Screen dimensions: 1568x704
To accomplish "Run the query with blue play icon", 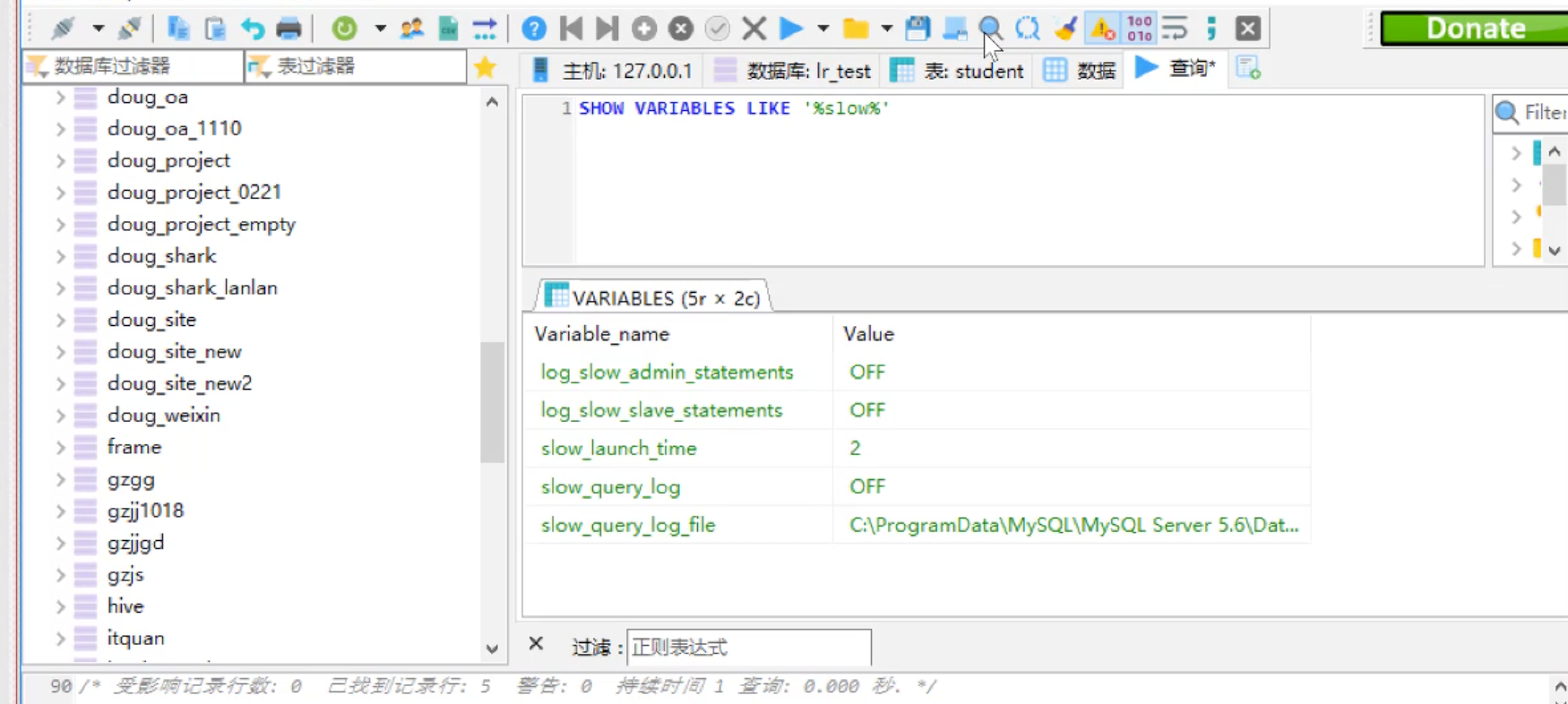I will 790,29.
